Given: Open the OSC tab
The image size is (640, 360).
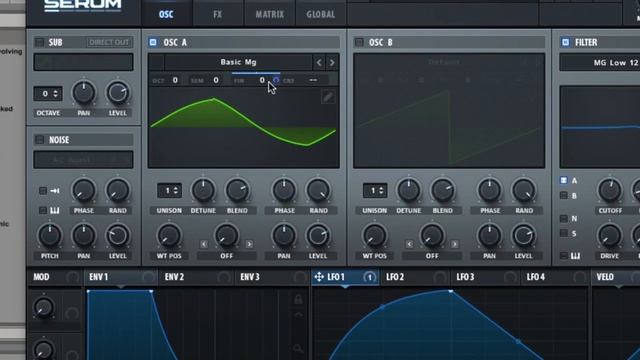Looking at the screenshot, I should click(x=166, y=14).
